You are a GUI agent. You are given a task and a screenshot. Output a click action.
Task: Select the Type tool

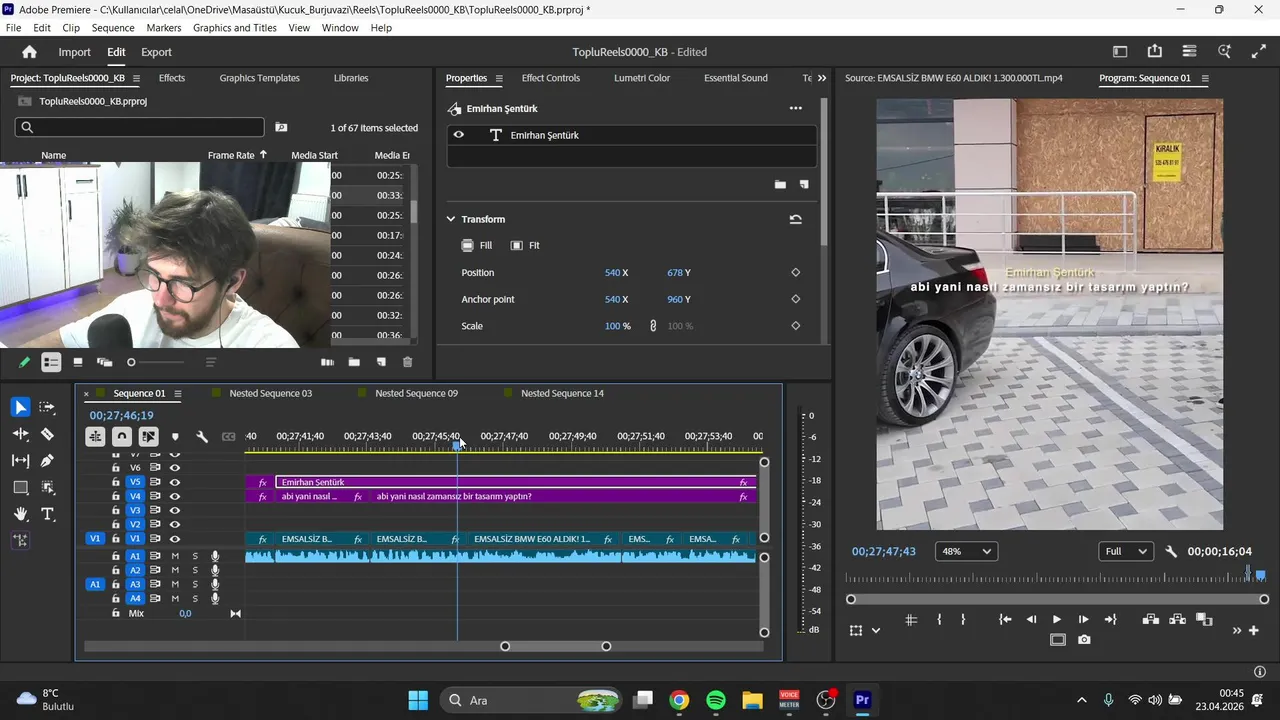47,514
